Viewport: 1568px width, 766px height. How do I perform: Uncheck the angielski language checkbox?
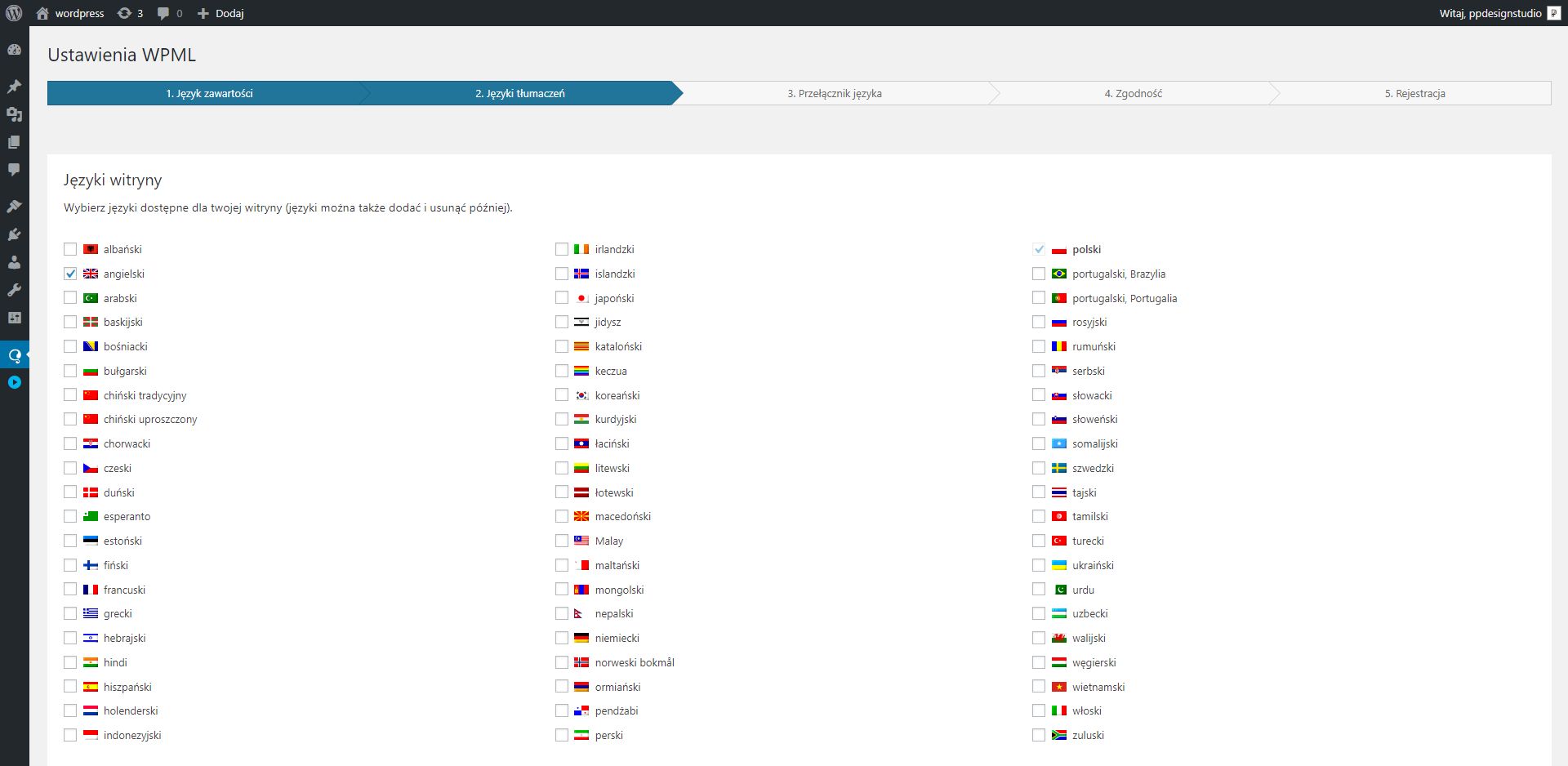pyautogui.click(x=70, y=274)
